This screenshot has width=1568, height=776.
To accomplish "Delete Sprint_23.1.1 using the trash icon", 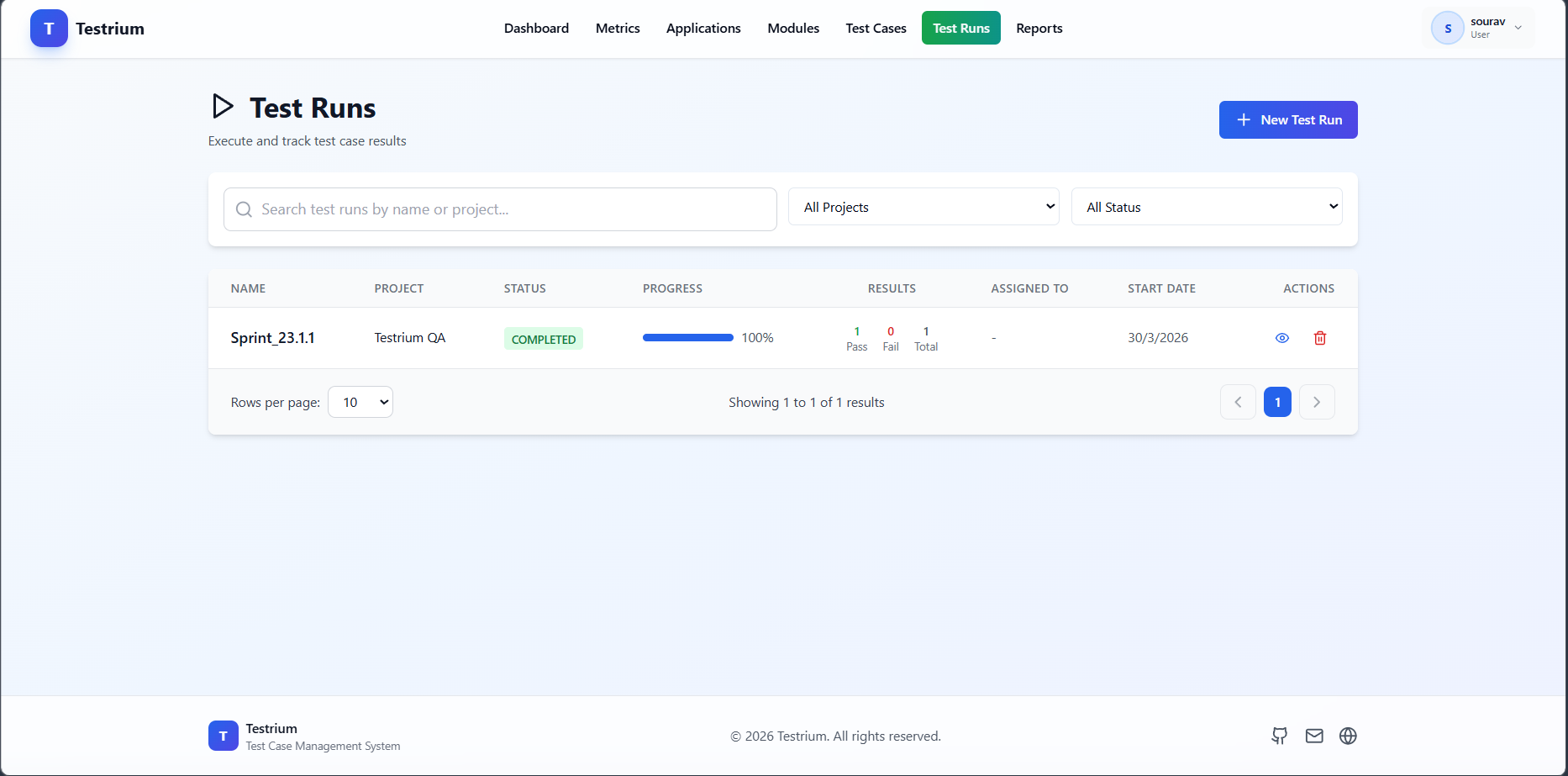I will tap(1319, 338).
